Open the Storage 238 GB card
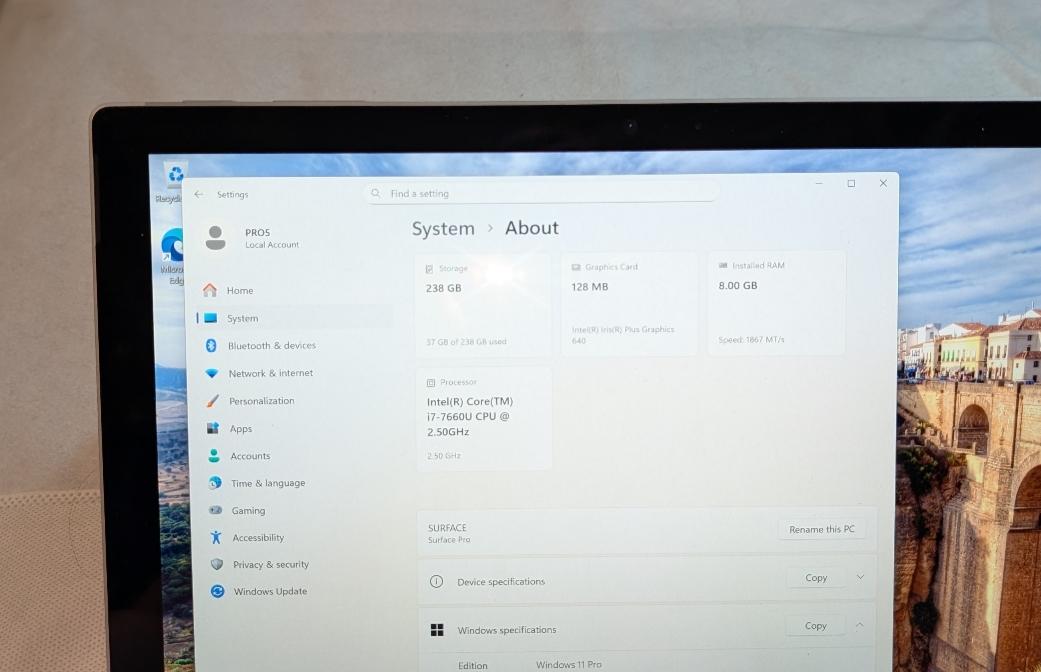The height and width of the screenshot is (672, 1041). coord(483,305)
